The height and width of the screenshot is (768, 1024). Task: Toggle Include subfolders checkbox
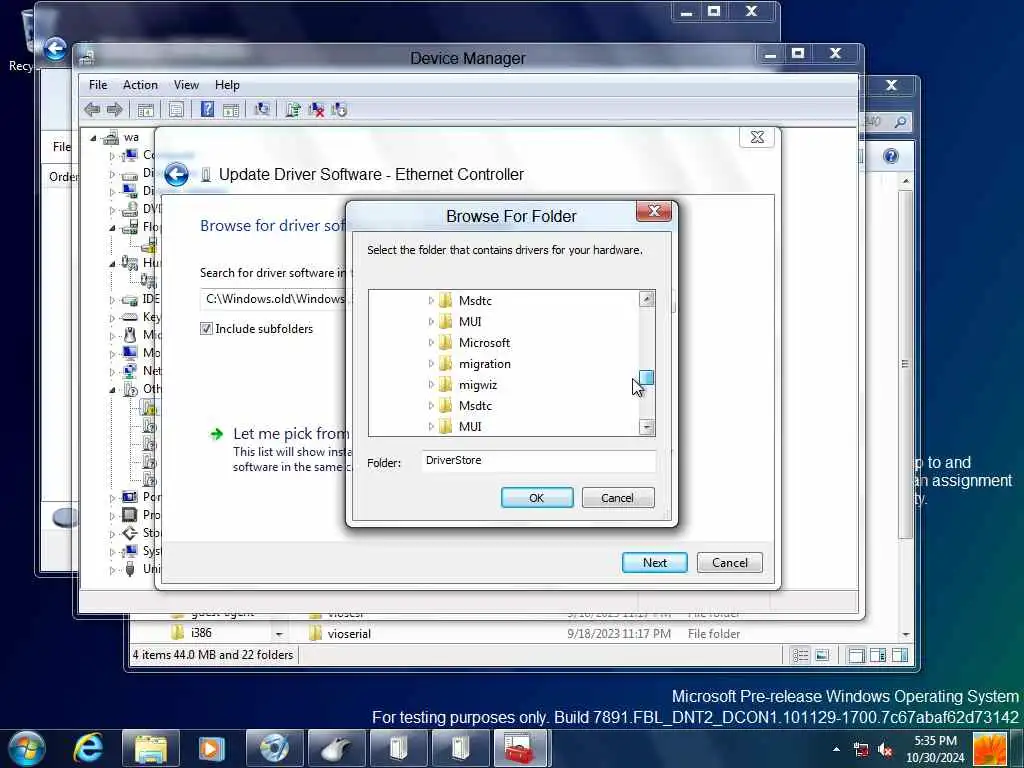click(x=206, y=328)
